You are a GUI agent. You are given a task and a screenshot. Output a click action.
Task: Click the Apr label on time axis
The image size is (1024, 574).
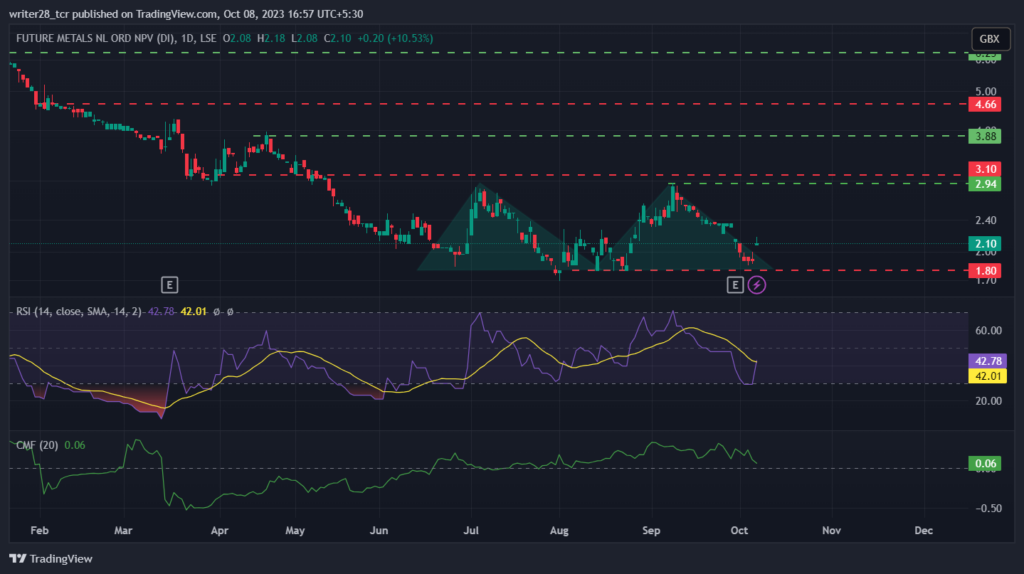(x=219, y=530)
